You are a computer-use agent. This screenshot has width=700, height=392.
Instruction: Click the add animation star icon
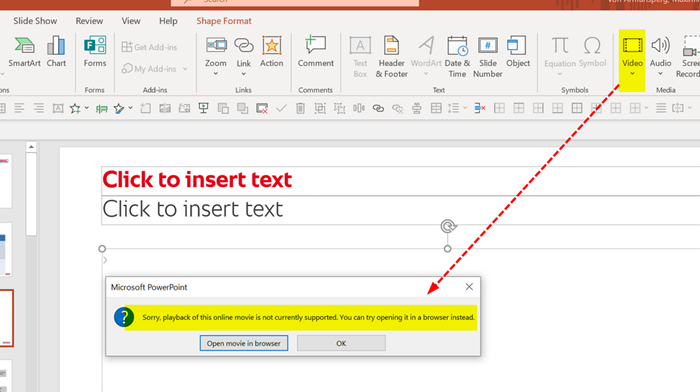click(x=75, y=108)
